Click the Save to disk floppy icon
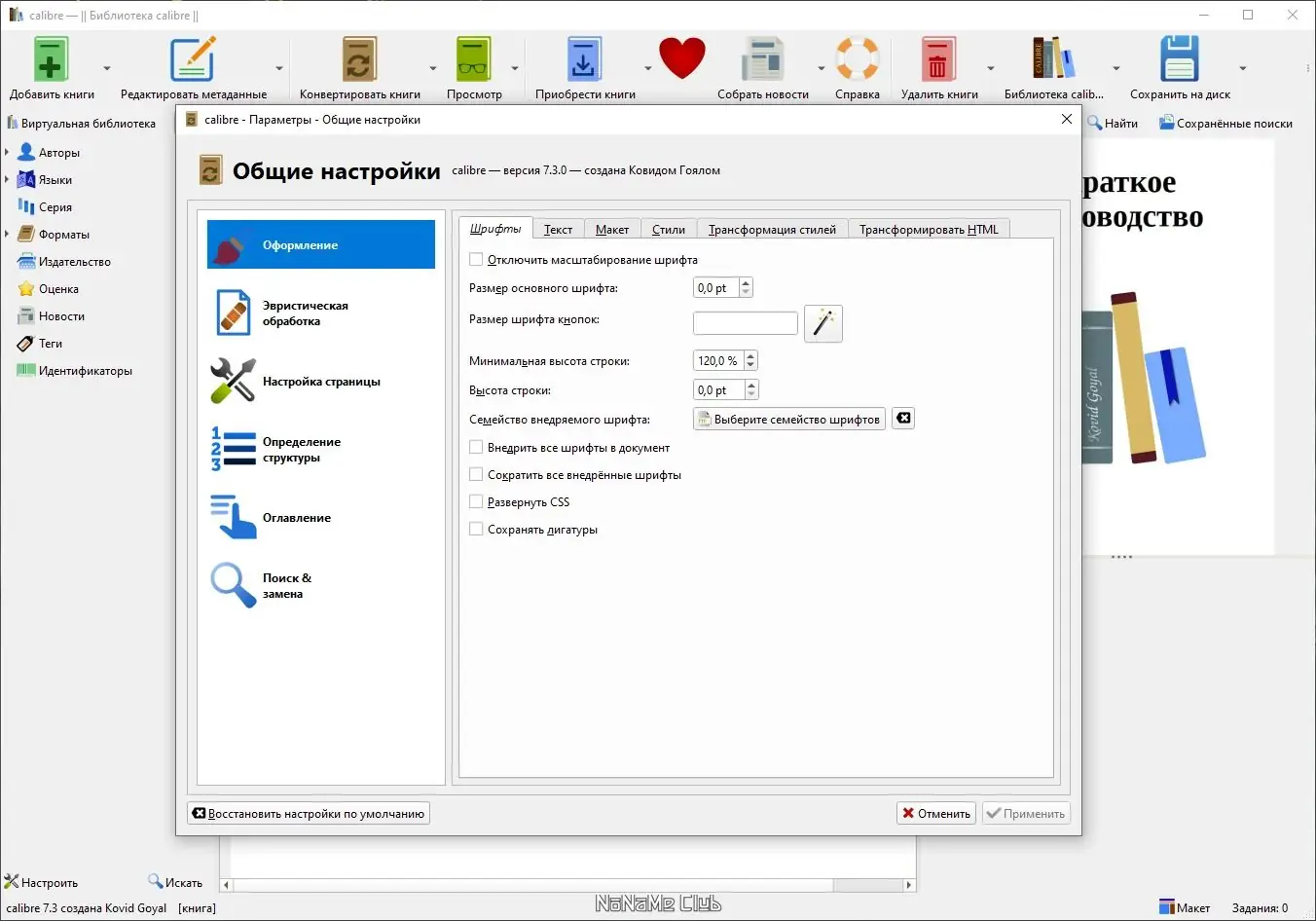Screen dimensions: 1316x921 point(1180,59)
